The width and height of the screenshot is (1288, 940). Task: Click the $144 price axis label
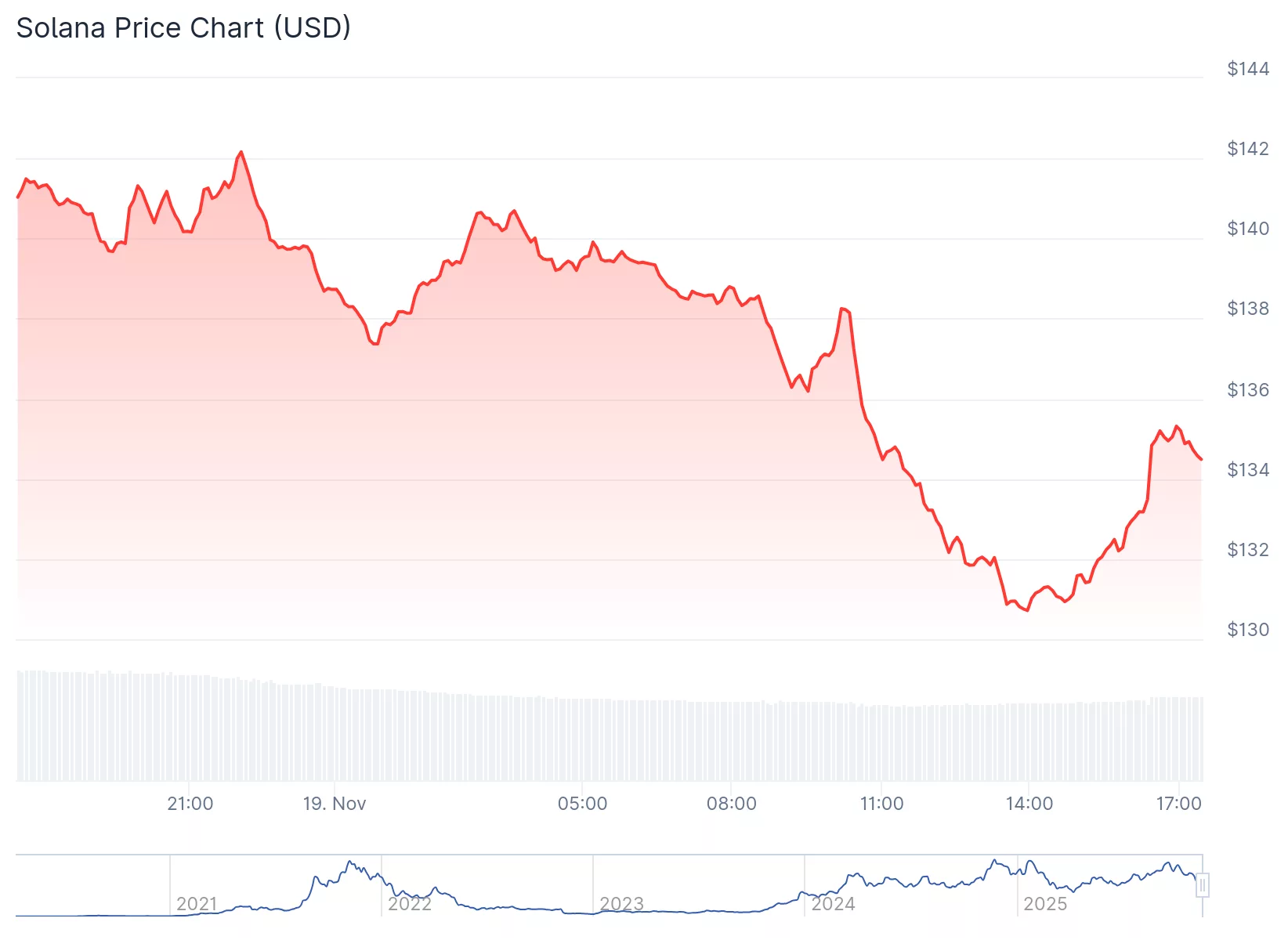[x=1247, y=69]
